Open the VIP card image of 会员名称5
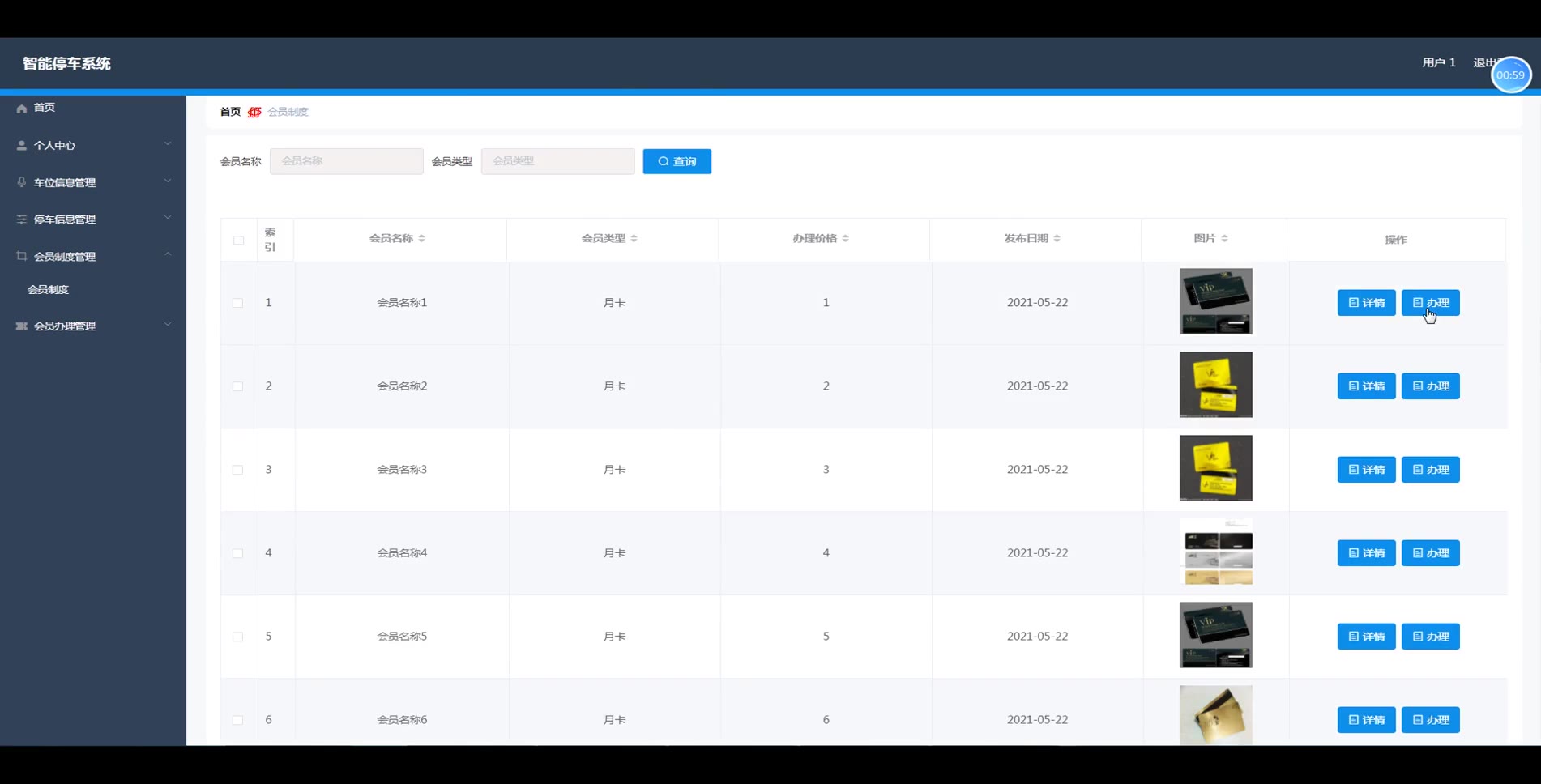 [1215, 635]
